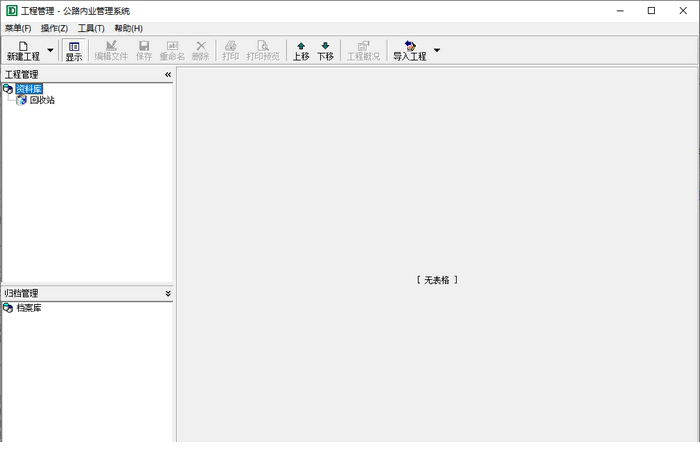The image size is (700, 459).
Task: Collapse the 工程管理 panel with double chevron
Action: [168, 75]
